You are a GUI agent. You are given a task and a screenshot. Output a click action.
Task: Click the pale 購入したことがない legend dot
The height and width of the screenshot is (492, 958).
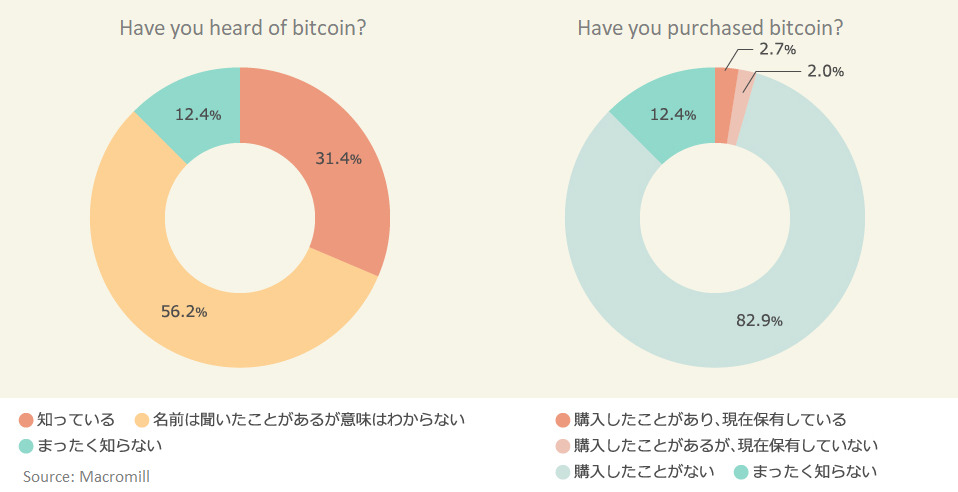(x=563, y=471)
